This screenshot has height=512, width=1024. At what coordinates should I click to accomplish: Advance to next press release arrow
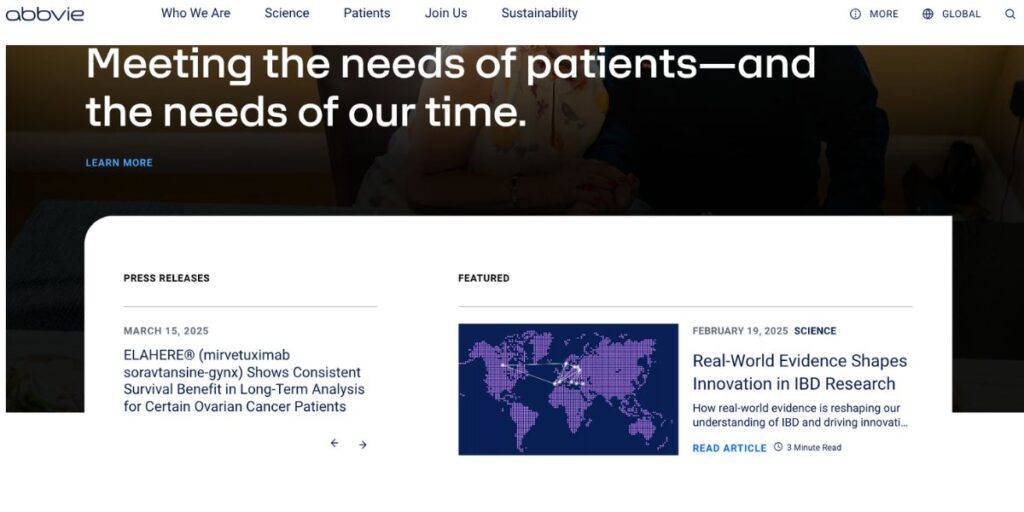(x=362, y=444)
